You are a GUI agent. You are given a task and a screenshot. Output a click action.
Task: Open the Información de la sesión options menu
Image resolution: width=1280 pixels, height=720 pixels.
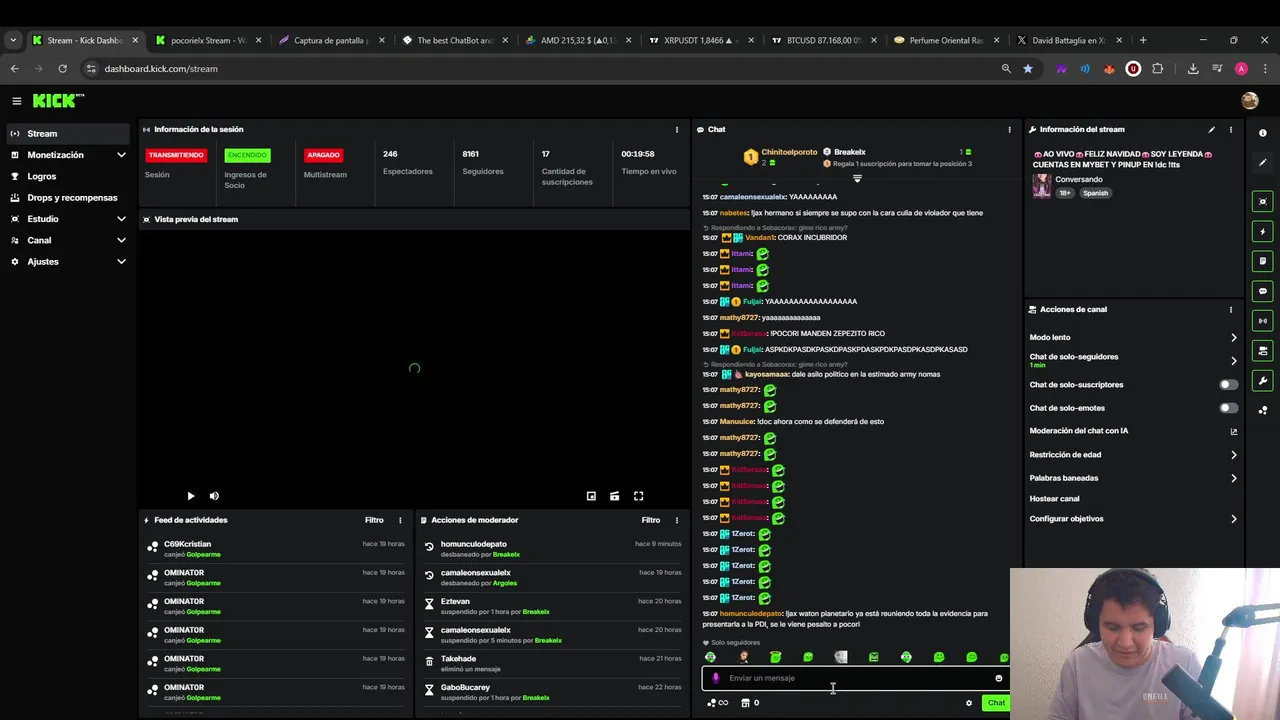677,129
